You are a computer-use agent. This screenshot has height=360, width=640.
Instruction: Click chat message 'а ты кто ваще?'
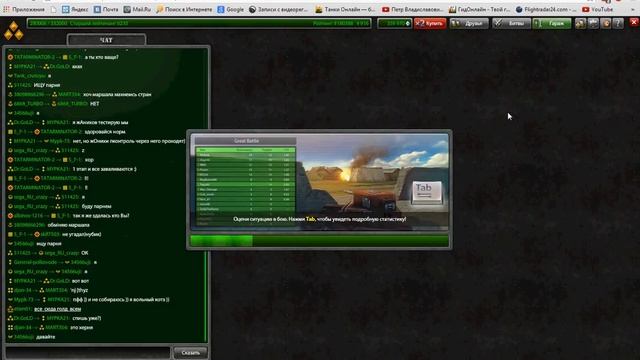[x=102, y=57]
